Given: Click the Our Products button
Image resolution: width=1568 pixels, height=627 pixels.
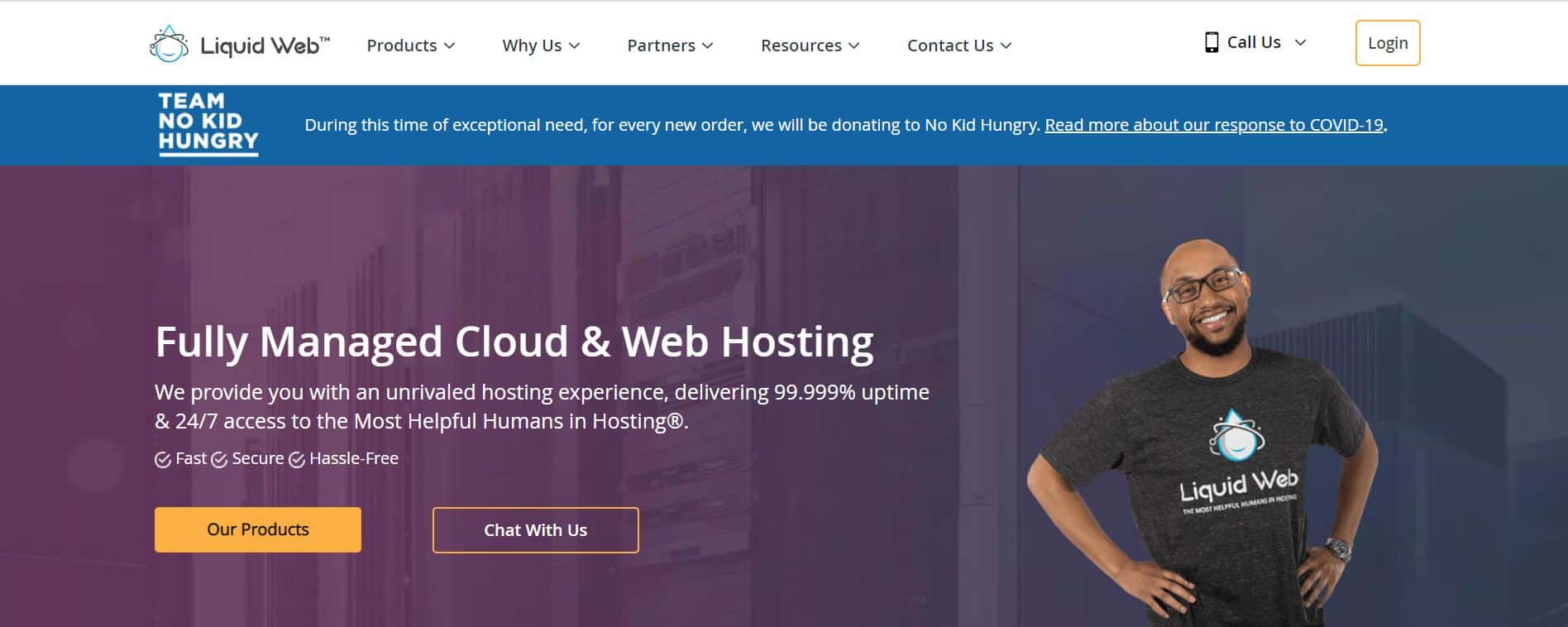Looking at the screenshot, I should point(258,529).
